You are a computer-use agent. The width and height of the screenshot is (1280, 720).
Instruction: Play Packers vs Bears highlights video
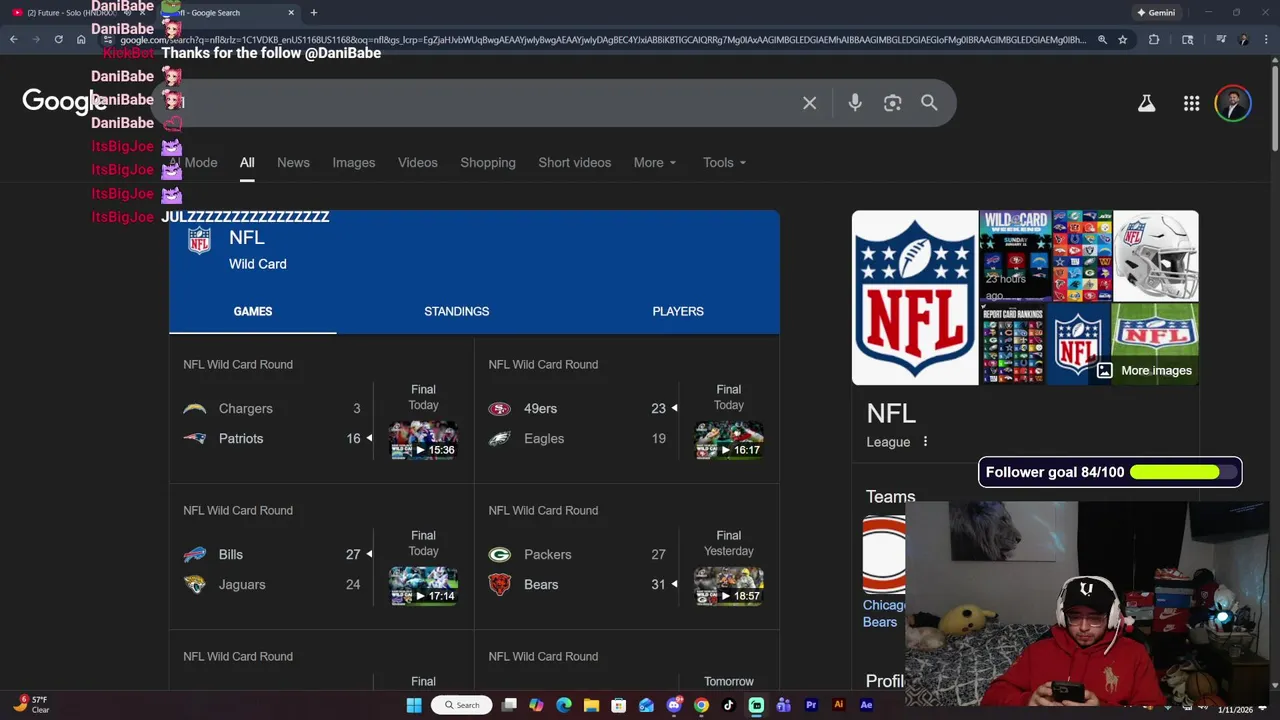coord(729,586)
